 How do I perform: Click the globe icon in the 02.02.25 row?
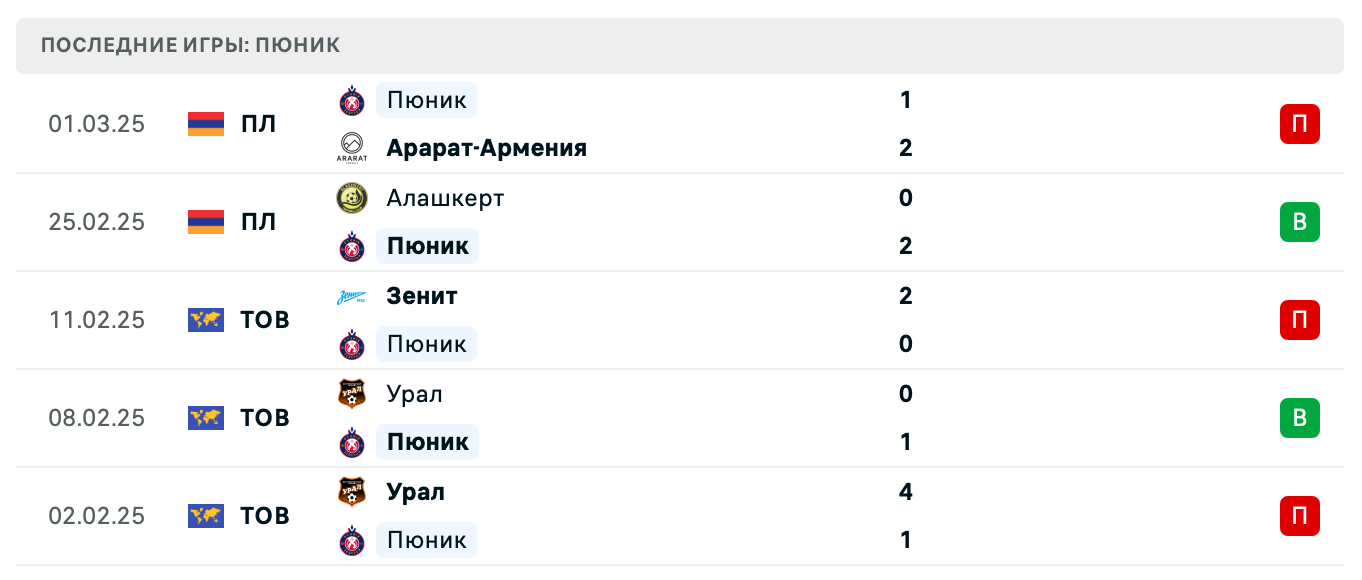pos(204,516)
